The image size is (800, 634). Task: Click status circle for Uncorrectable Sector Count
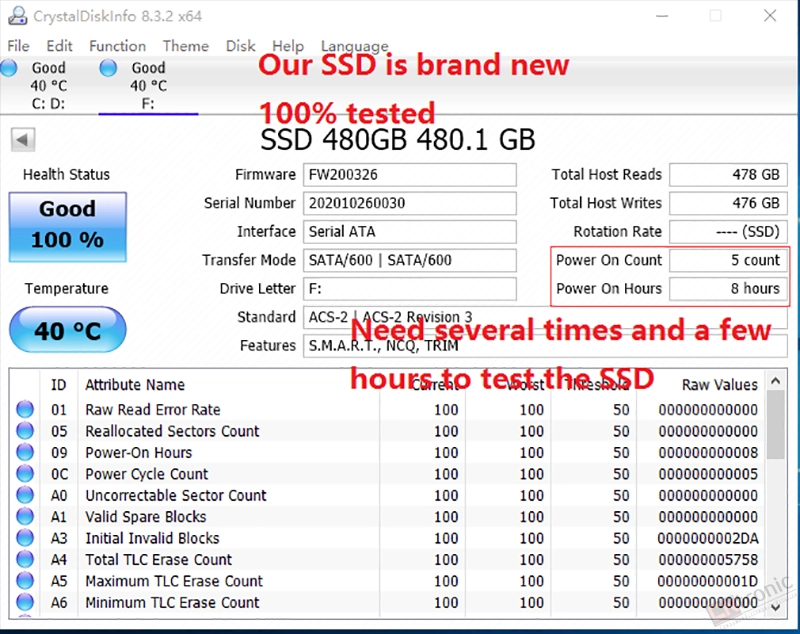click(x=25, y=495)
